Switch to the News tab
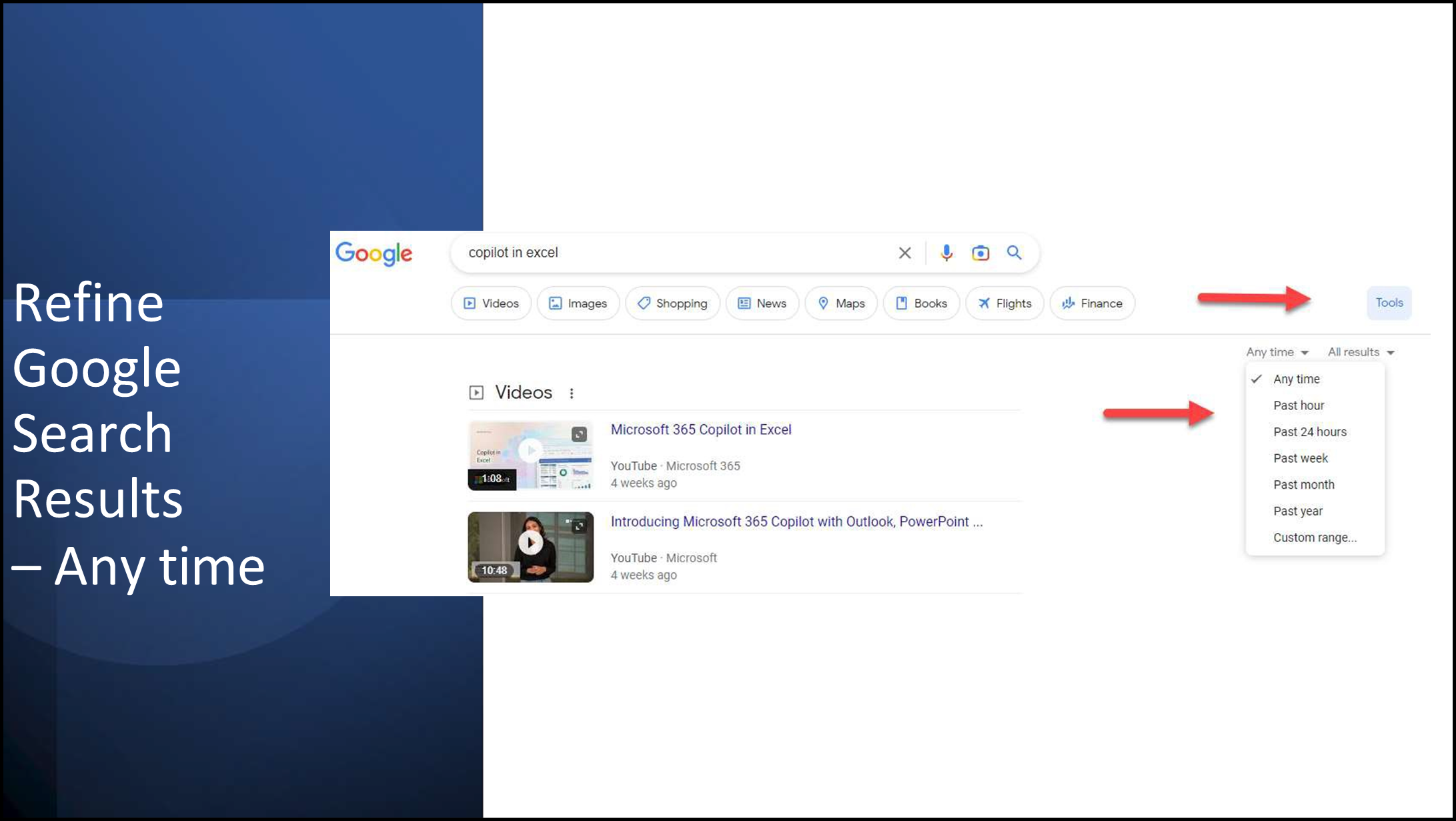This screenshot has width=1456, height=821. tap(762, 303)
